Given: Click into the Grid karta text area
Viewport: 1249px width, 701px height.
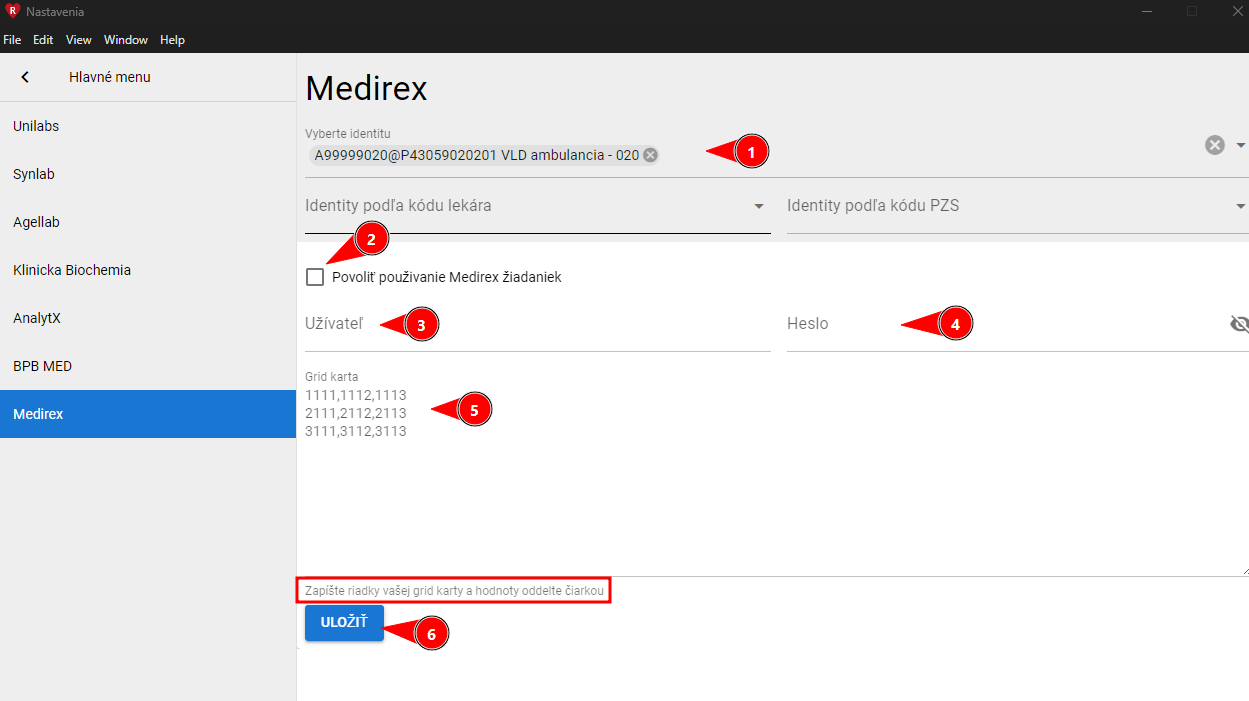Looking at the screenshot, I should [x=775, y=478].
